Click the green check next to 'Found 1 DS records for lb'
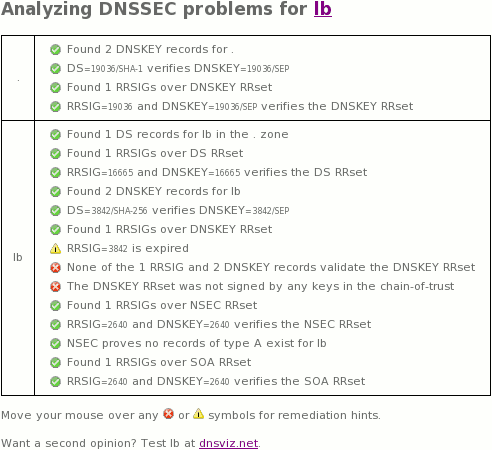 [x=55, y=135]
